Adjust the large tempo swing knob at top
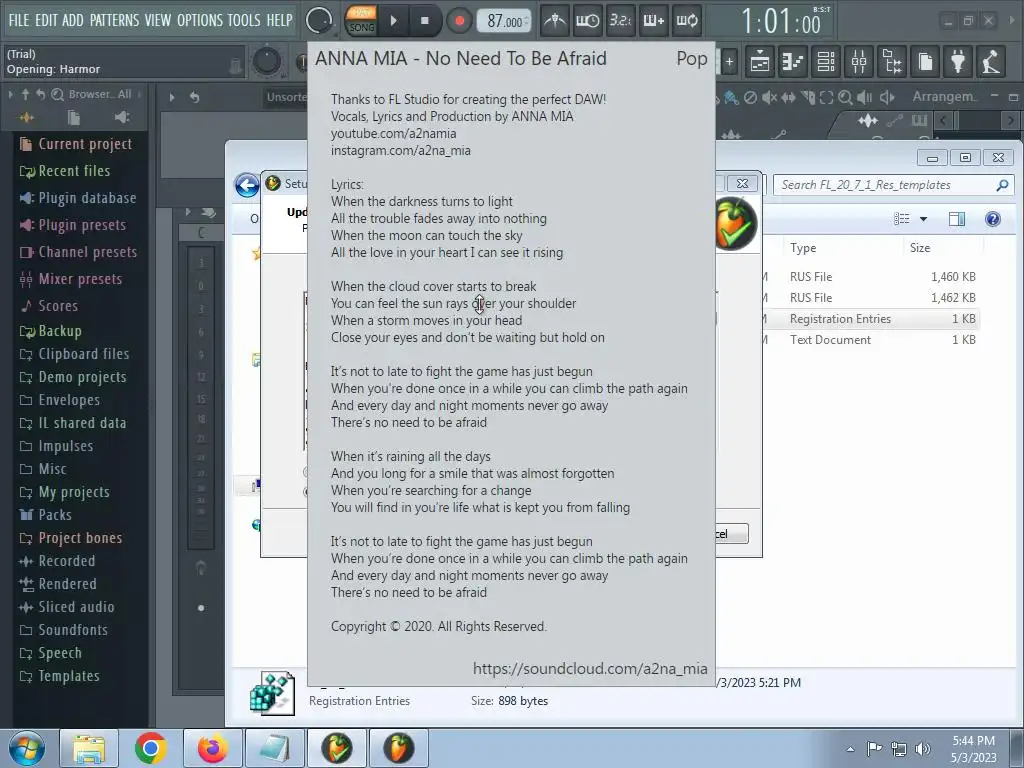This screenshot has width=1024, height=768. (319, 20)
